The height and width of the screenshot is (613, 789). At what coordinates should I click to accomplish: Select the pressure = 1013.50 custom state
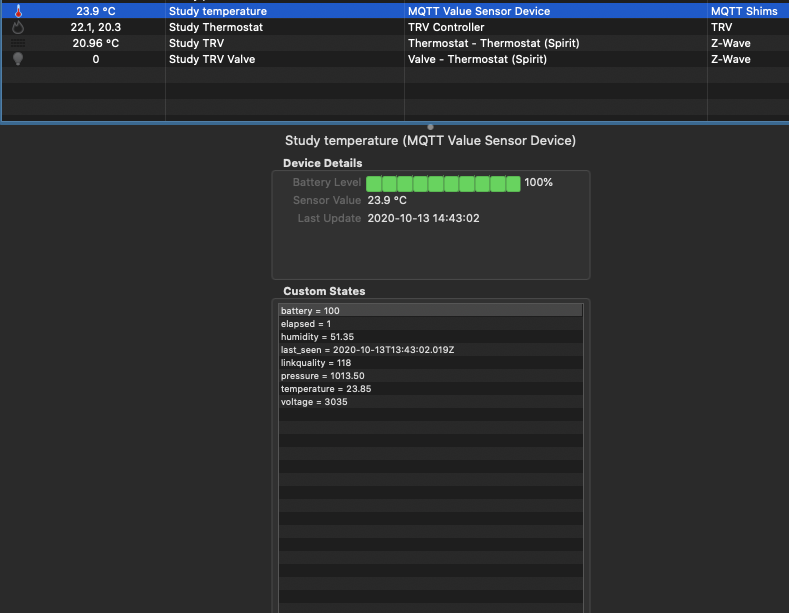(x=431, y=376)
